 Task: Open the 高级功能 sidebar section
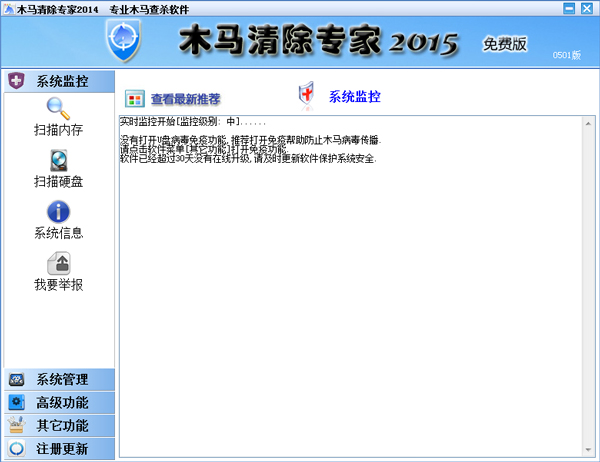pos(59,402)
